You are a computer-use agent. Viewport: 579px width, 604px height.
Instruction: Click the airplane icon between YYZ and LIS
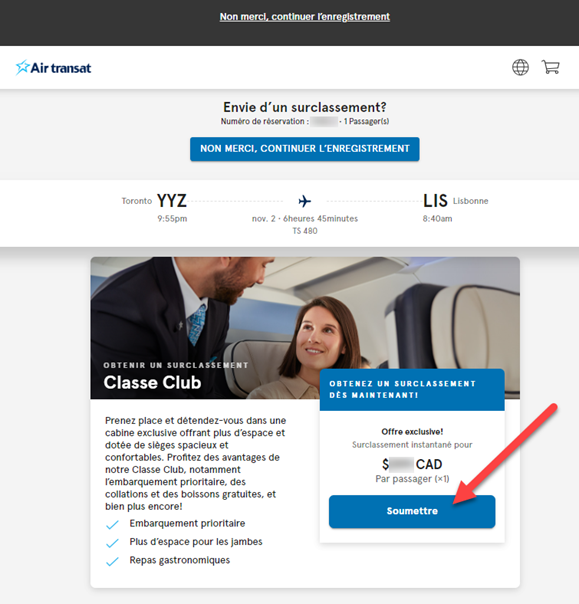point(305,201)
